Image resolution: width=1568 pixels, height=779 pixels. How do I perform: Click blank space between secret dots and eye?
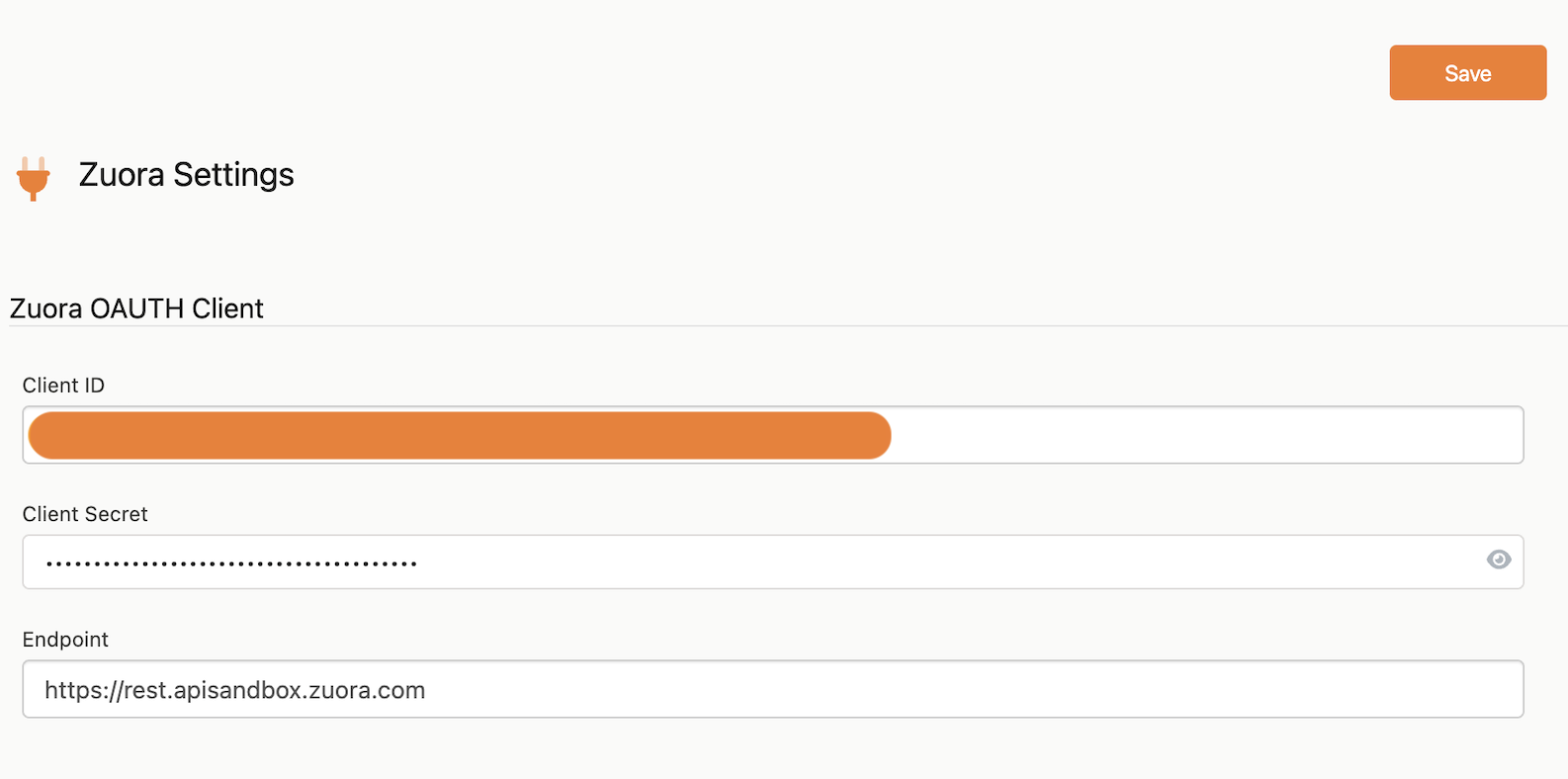tap(949, 562)
